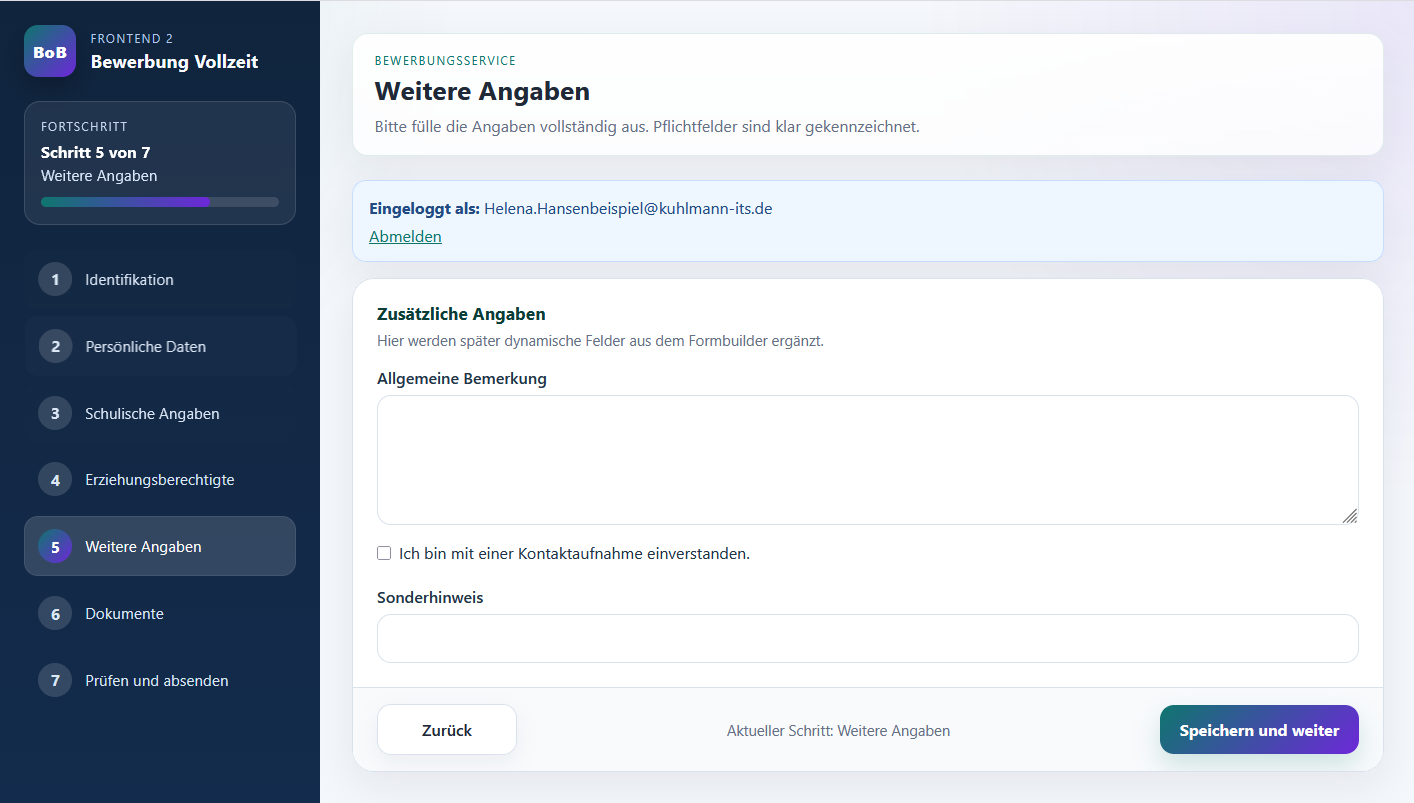1414x803 pixels.
Task: Click step number 2 circle icon
Action: pos(55,347)
